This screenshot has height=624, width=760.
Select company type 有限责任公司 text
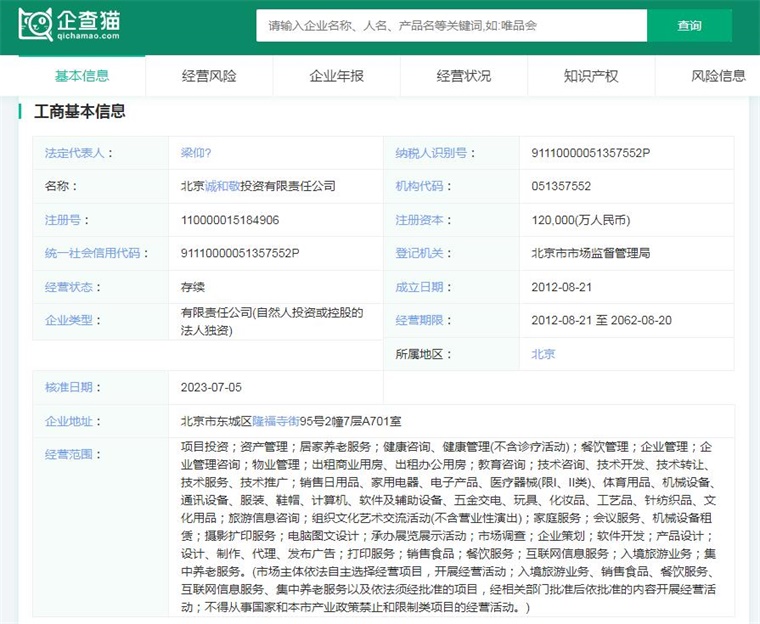click(272, 321)
